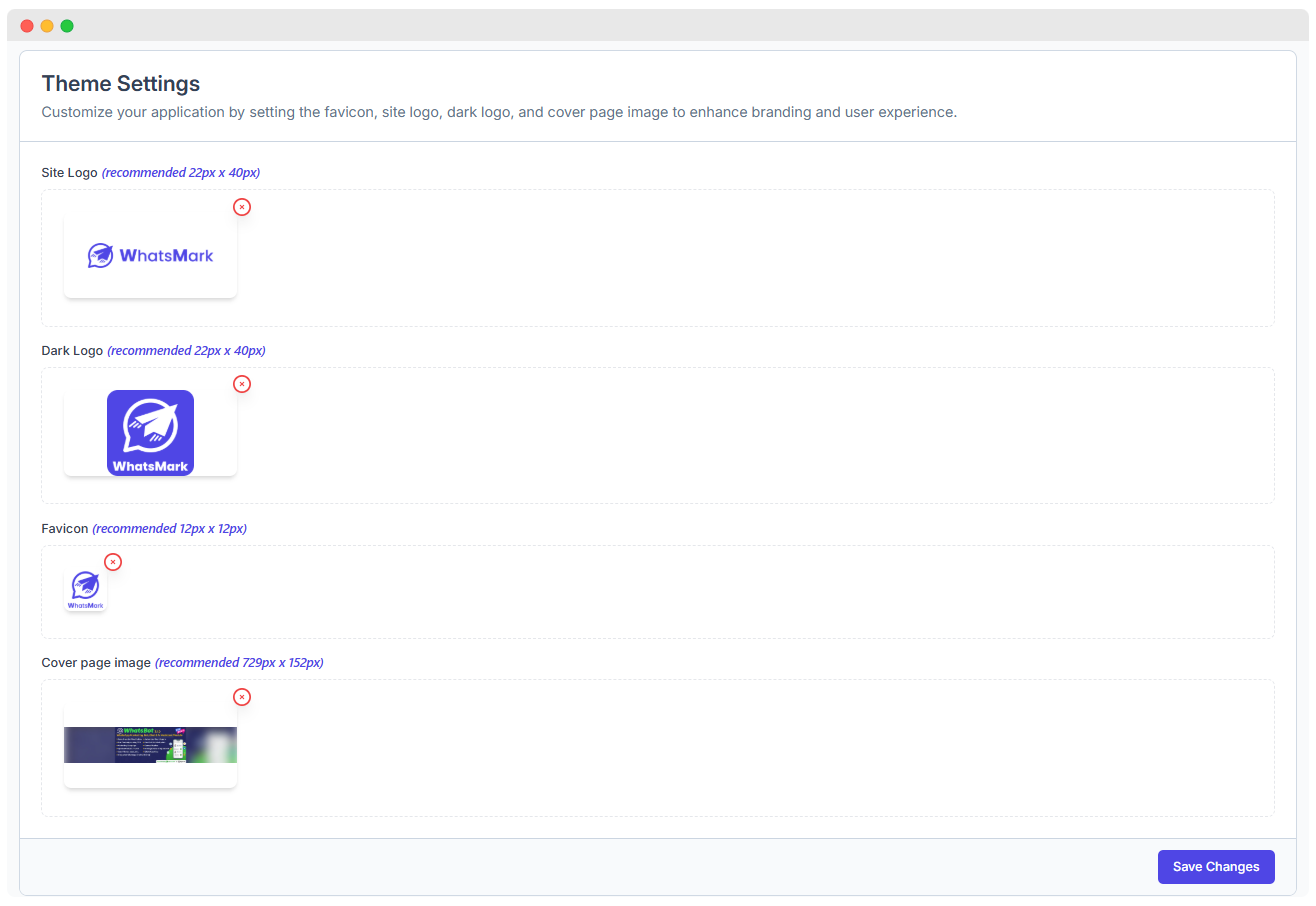
Task: Select the small Favicon thumbnail
Action: pyautogui.click(x=86, y=590)
